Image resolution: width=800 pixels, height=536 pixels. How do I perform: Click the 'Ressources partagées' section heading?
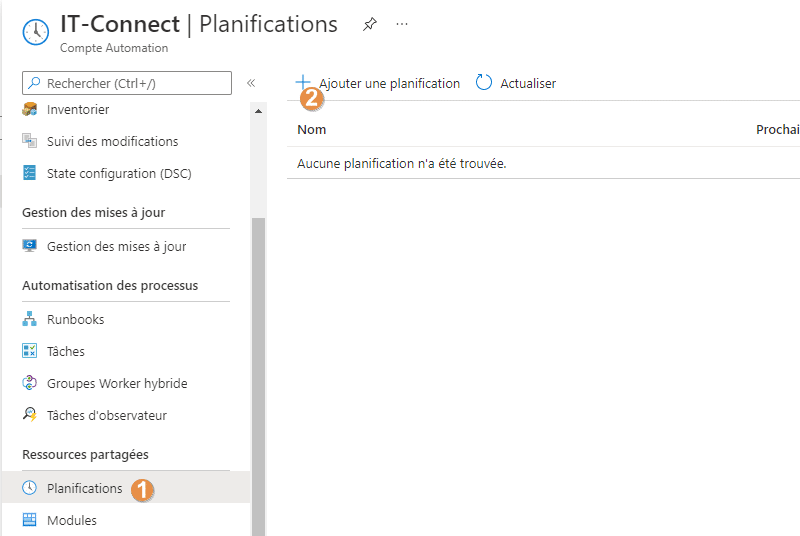tap(86, 454)
